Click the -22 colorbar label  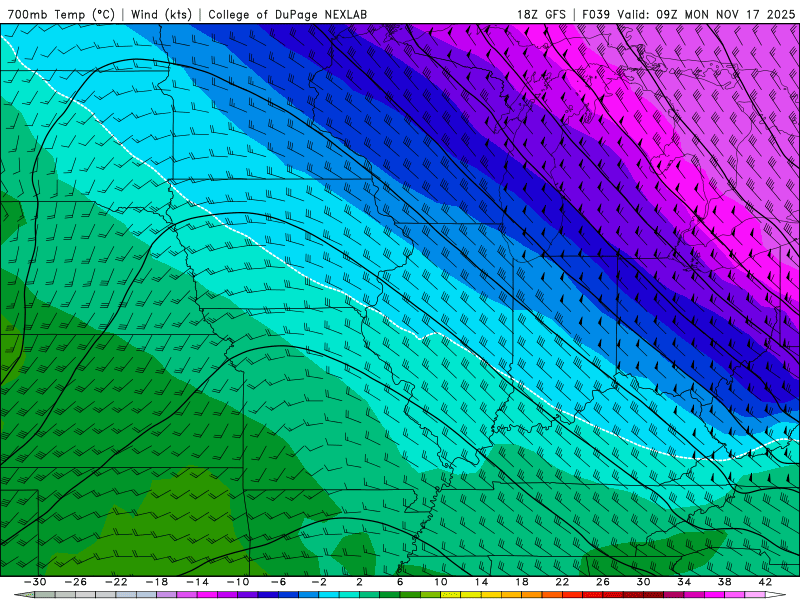pos(116,582)
